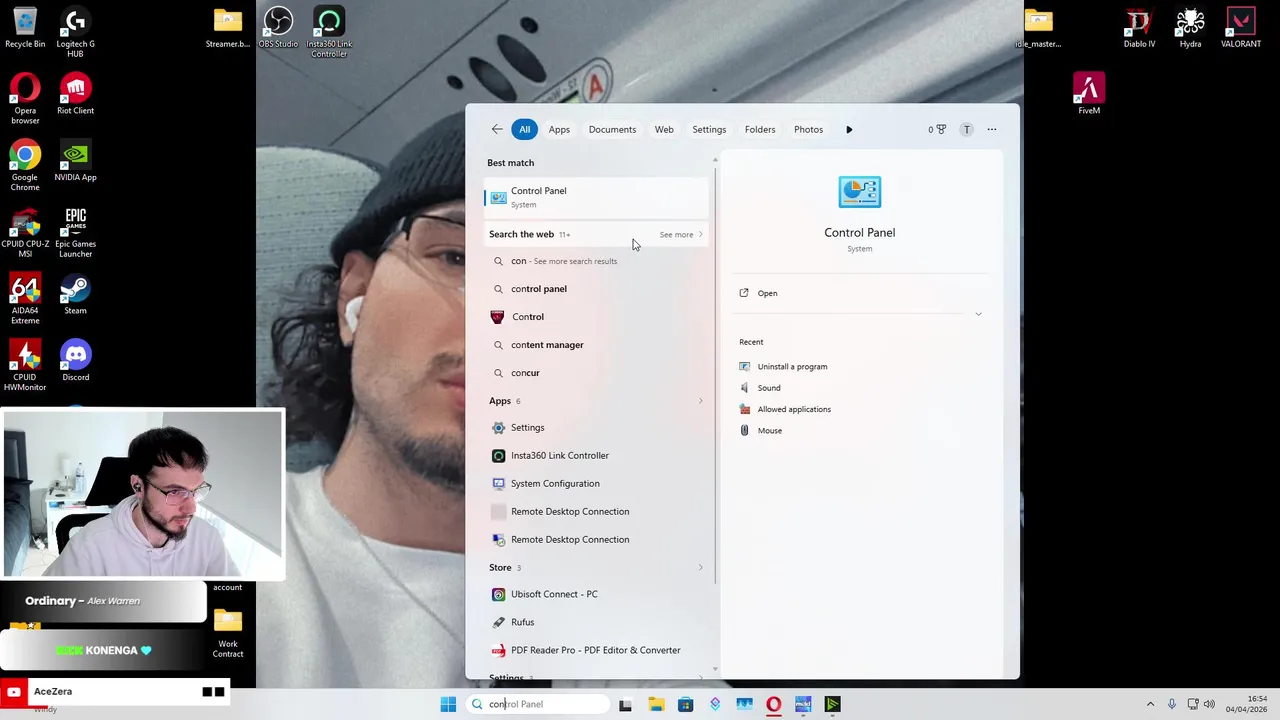Screen dimensions: 1280x720
Task: Launch Steam from desktop
Action: (75, 294)
